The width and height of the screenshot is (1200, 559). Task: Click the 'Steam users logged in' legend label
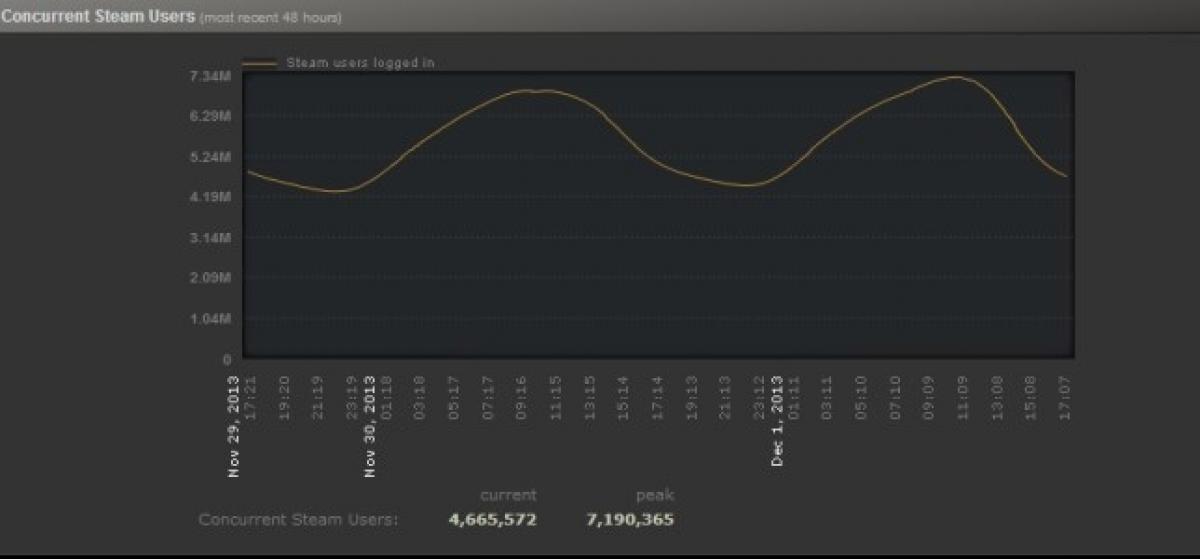(x=361, y=62)
